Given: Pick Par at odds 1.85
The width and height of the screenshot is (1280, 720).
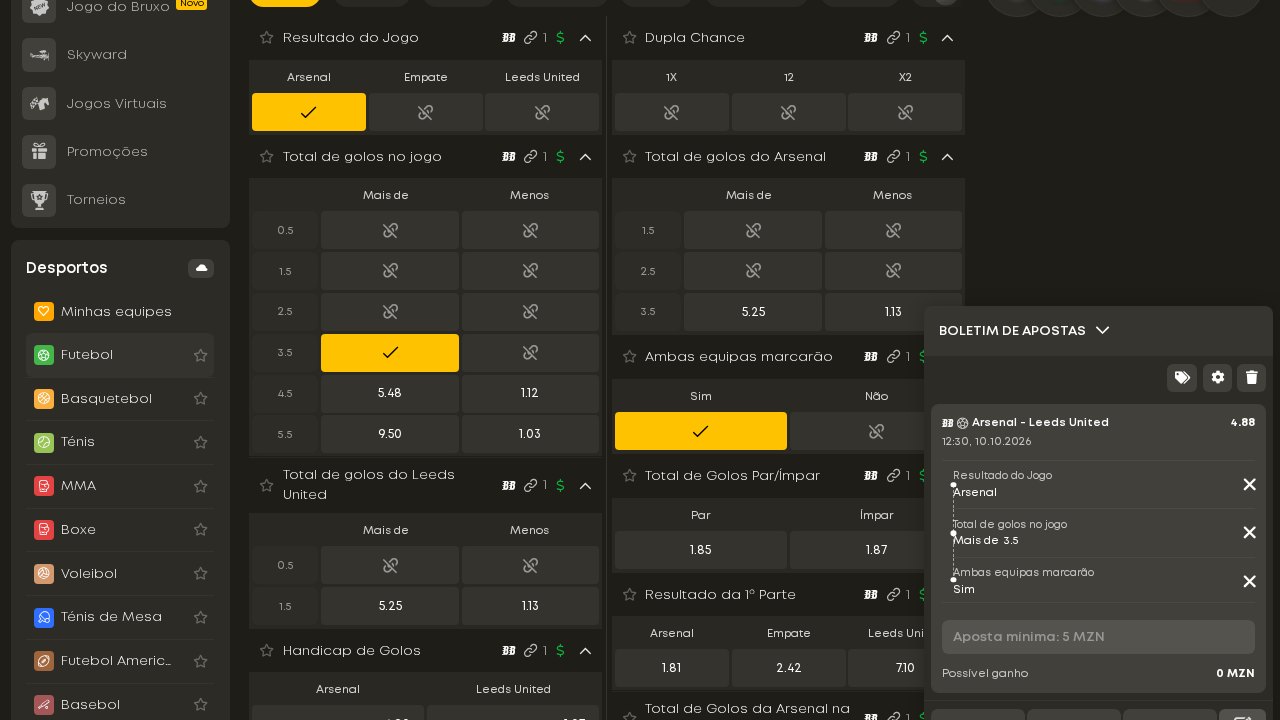Looking at the screenshot, I should tap(700, 550).
